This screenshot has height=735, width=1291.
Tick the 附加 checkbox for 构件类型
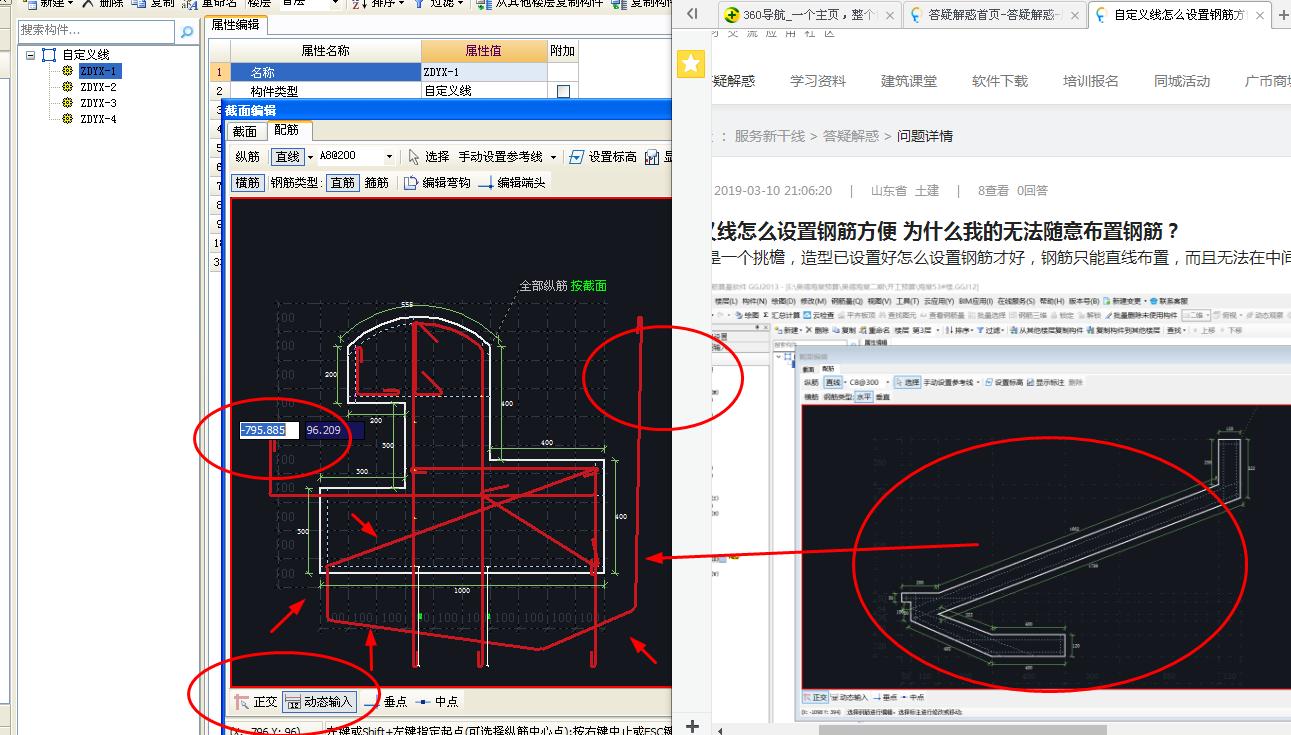(x=563, y=91)
